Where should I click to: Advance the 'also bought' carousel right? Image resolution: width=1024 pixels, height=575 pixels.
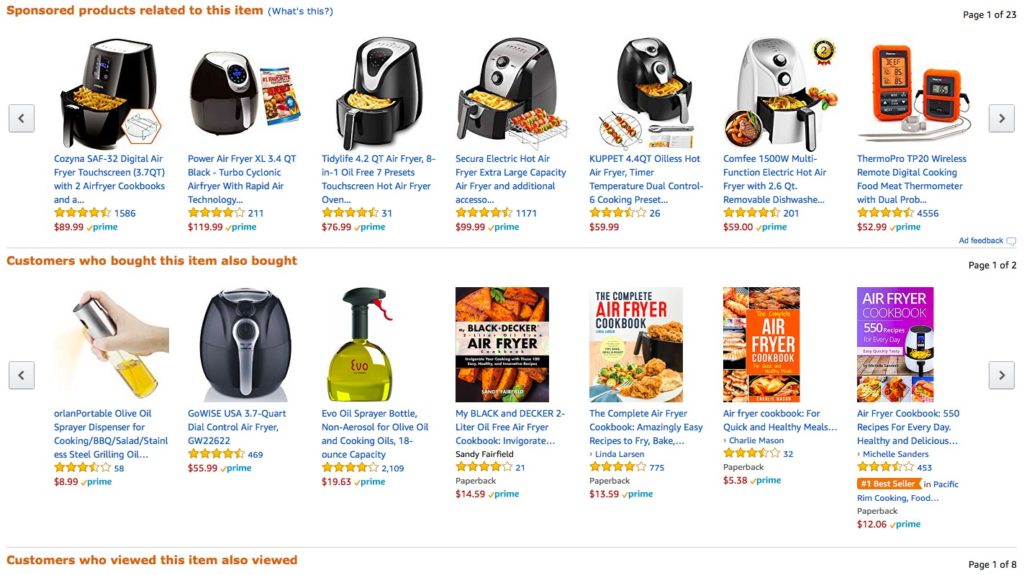click(x=1001, y=375)
